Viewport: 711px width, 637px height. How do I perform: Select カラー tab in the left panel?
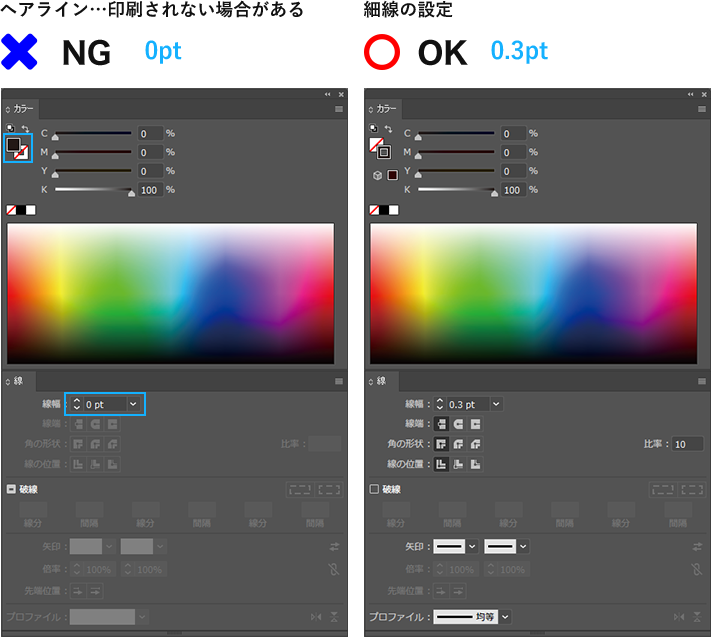[x=21, y=109]
